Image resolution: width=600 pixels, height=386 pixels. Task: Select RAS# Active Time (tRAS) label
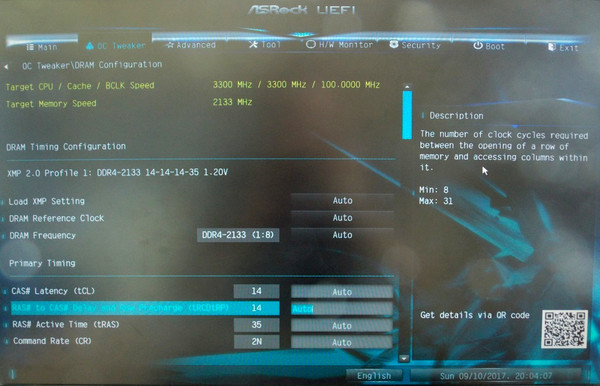tap(65, 324)
